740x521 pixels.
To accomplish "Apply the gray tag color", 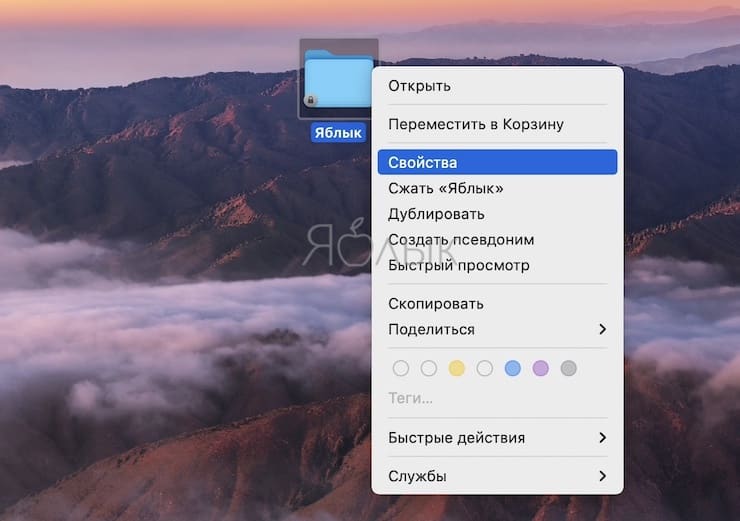I will pos(568,368).
